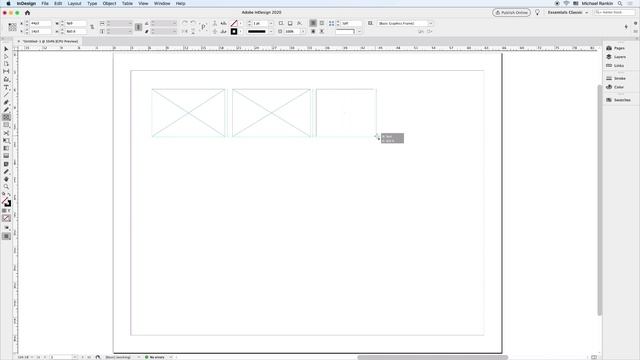The width and height of the screenshot is (640, 360).
Task: Open the Type menu
Action: coord(92,3)
